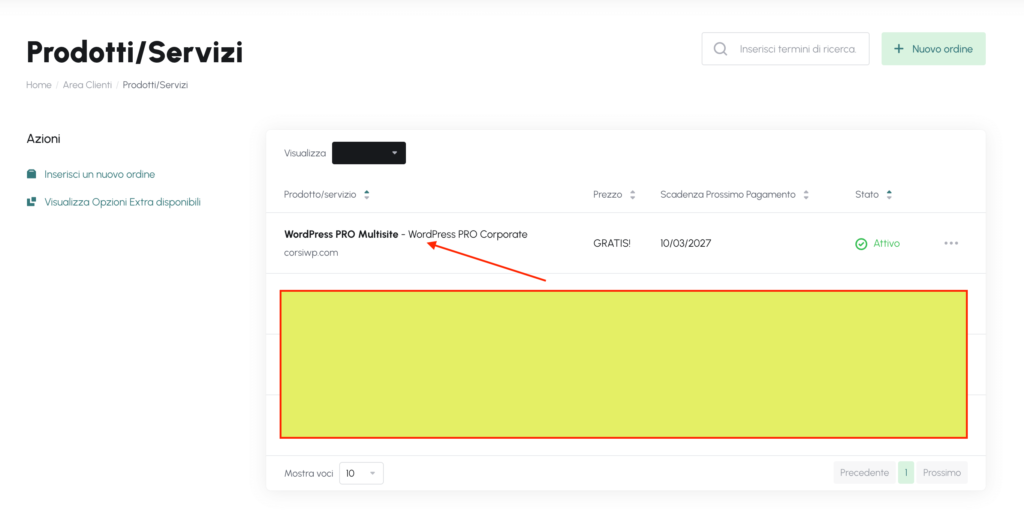This screenshot has height=510, width=1024.
Task: Go to the Precedente page
Action: click(x=864, y=473)
